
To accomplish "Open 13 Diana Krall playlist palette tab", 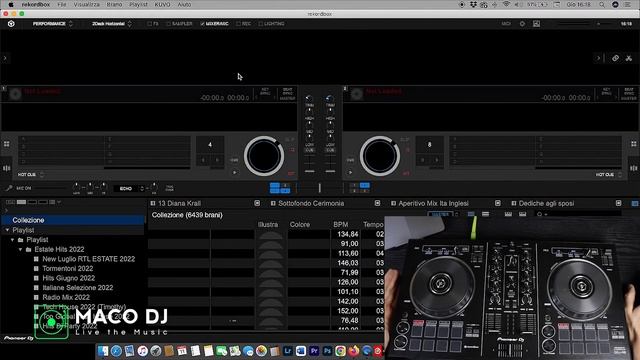I will coord(179,203).
